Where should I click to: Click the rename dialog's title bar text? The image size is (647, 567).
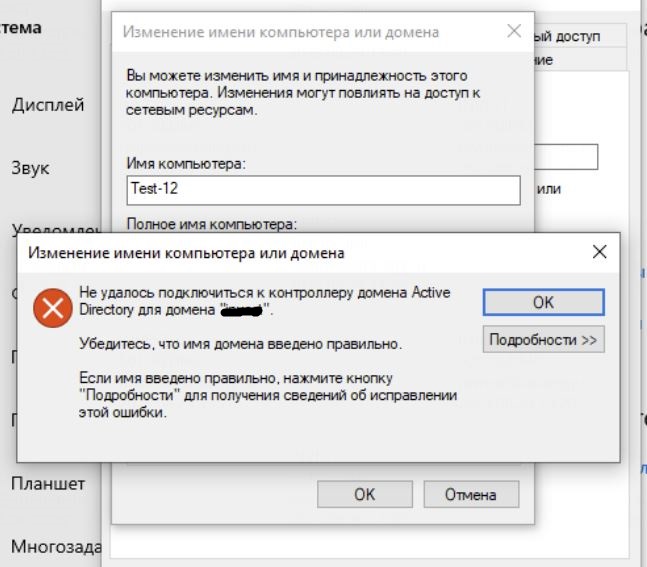point(280,32)
